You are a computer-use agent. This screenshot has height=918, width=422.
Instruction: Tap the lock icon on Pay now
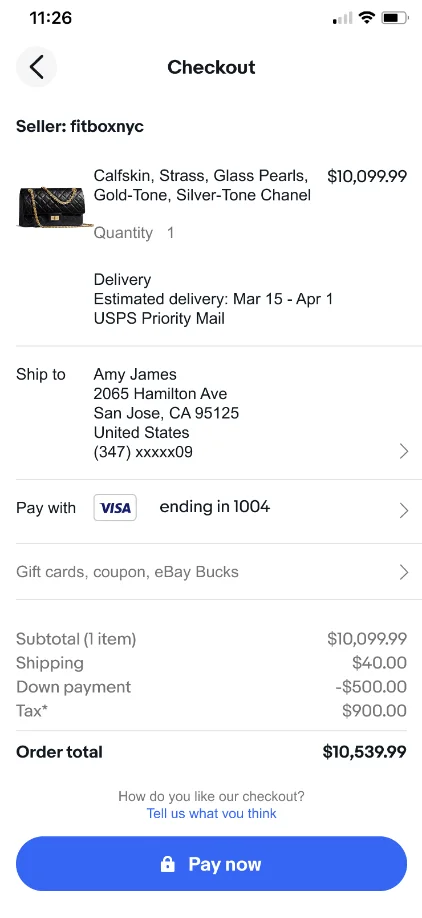point(167,864)
